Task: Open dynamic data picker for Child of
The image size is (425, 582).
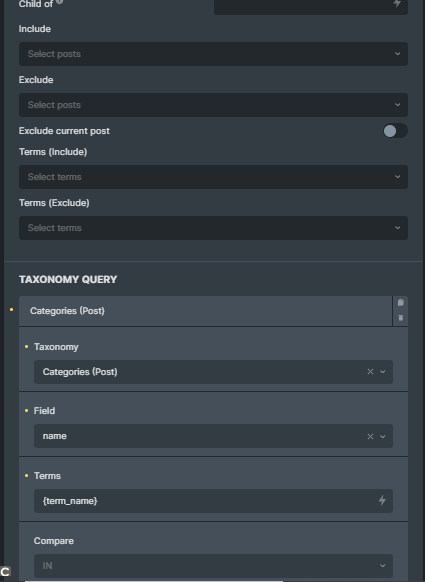Action: (397, 3)
